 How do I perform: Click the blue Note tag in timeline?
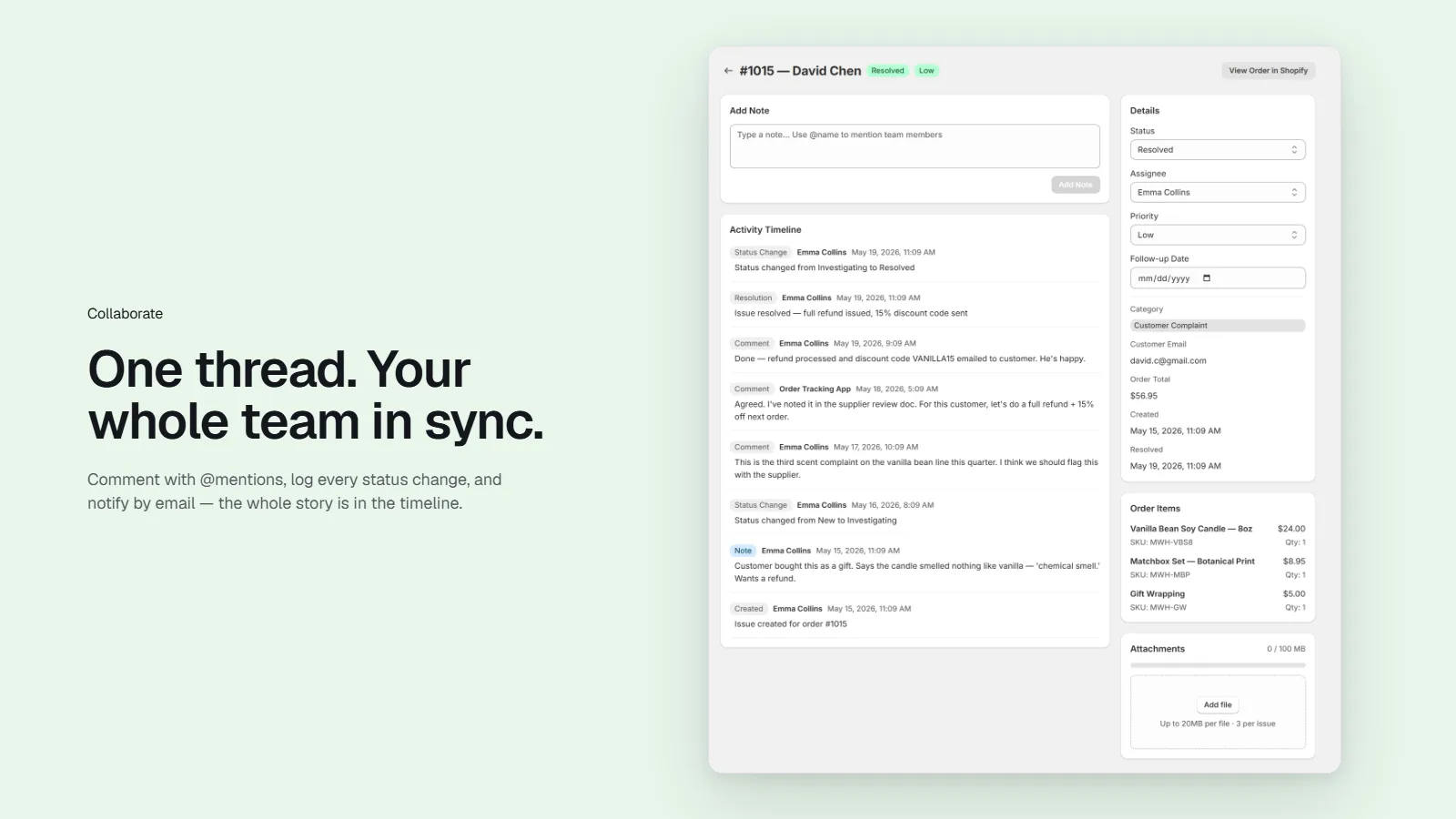coord(743,551)
